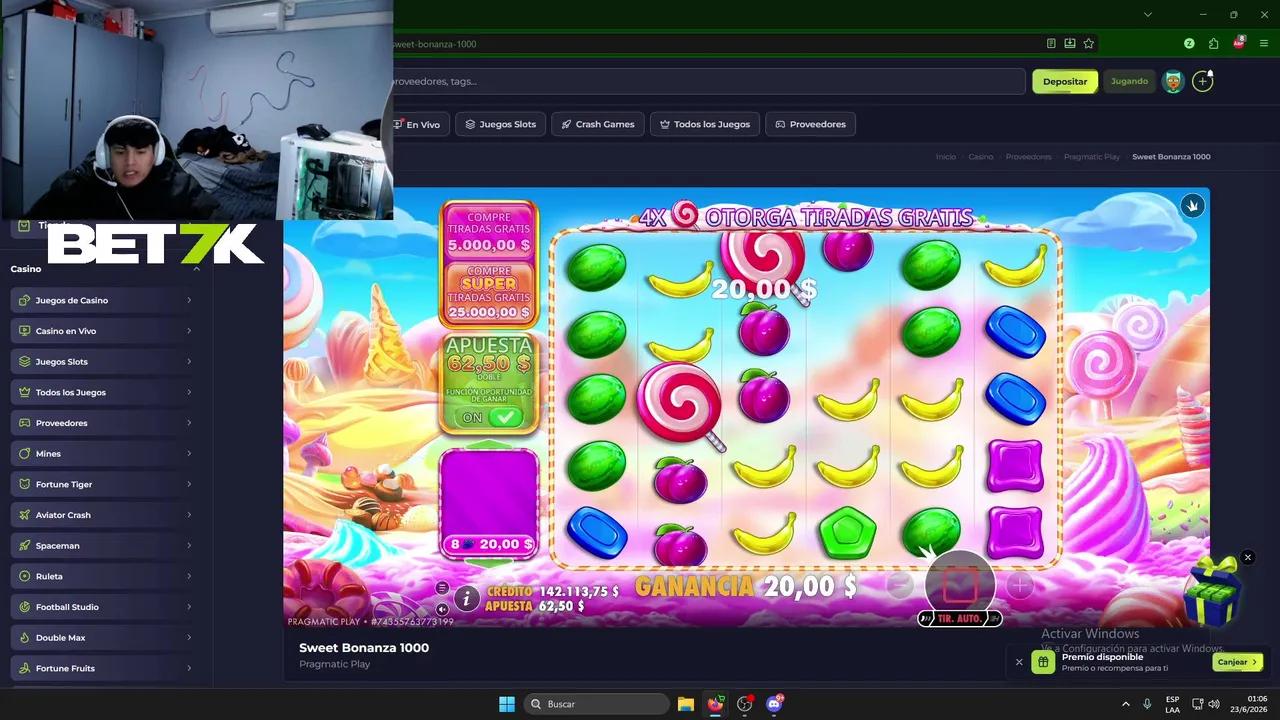The width and height of the screenshot is (1280, 720).
Task: Click the Inicio breadcrumb link
Action: (945, 157)
